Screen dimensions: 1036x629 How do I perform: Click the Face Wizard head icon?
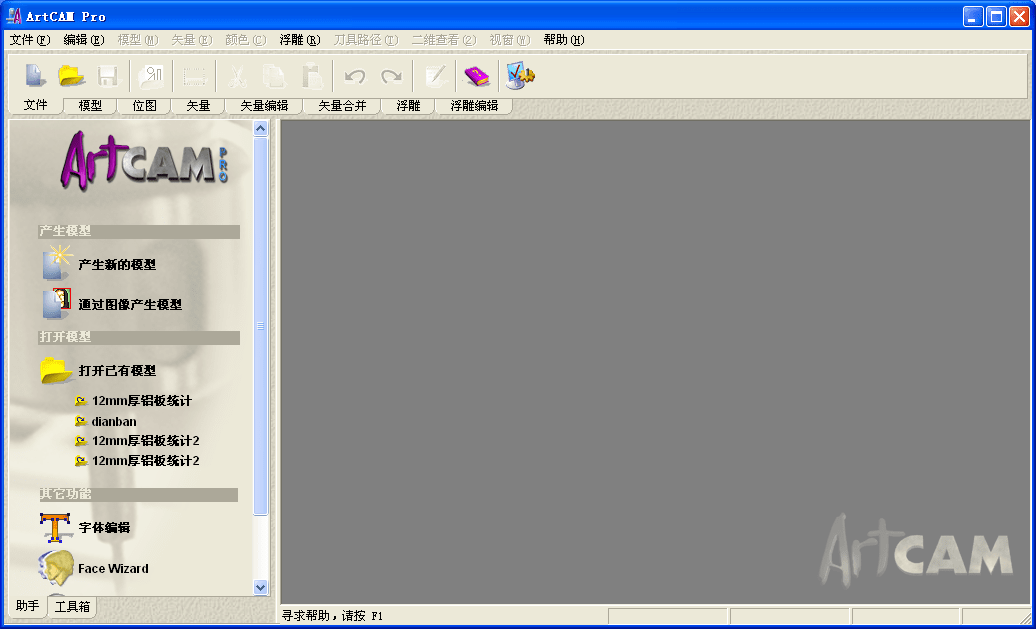tap(56, 568)
